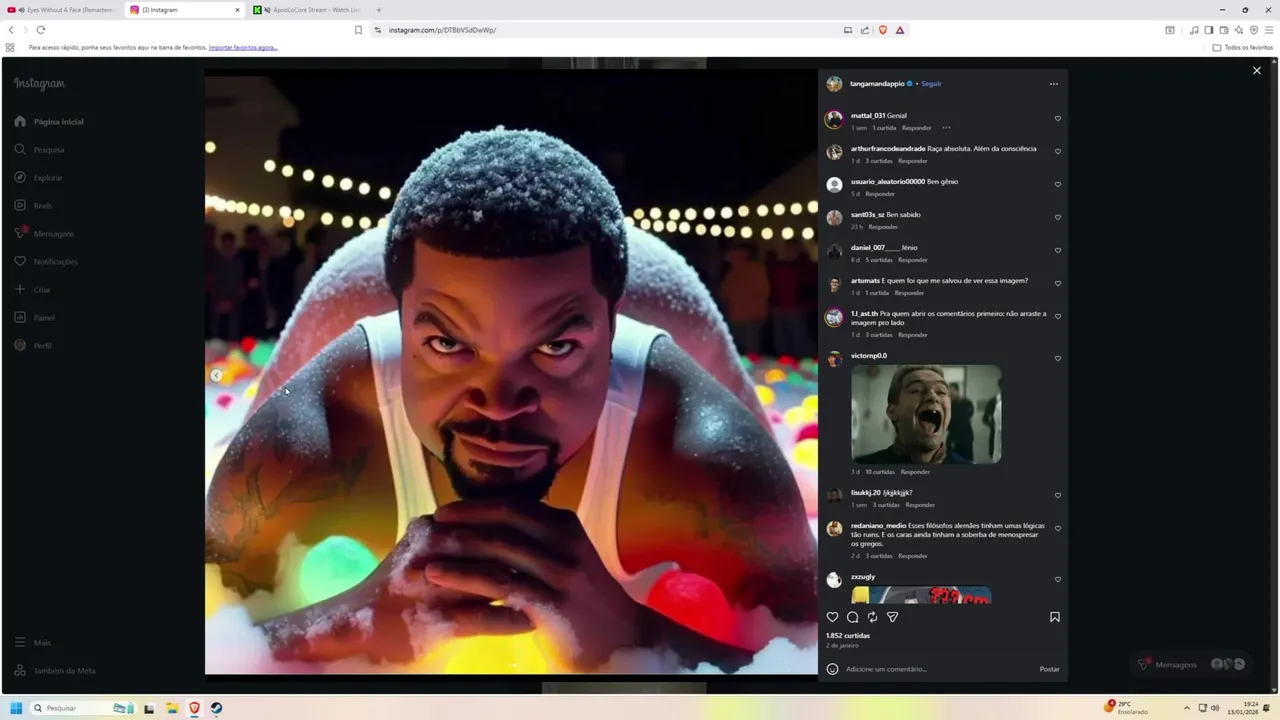Save the post with the bookmark icon

point(1055,617)
